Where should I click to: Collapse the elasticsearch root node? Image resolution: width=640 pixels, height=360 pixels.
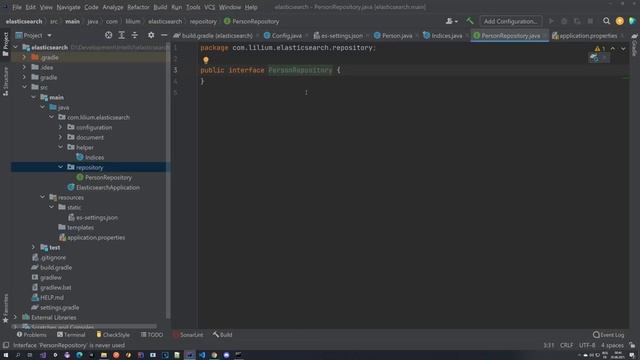16,47
